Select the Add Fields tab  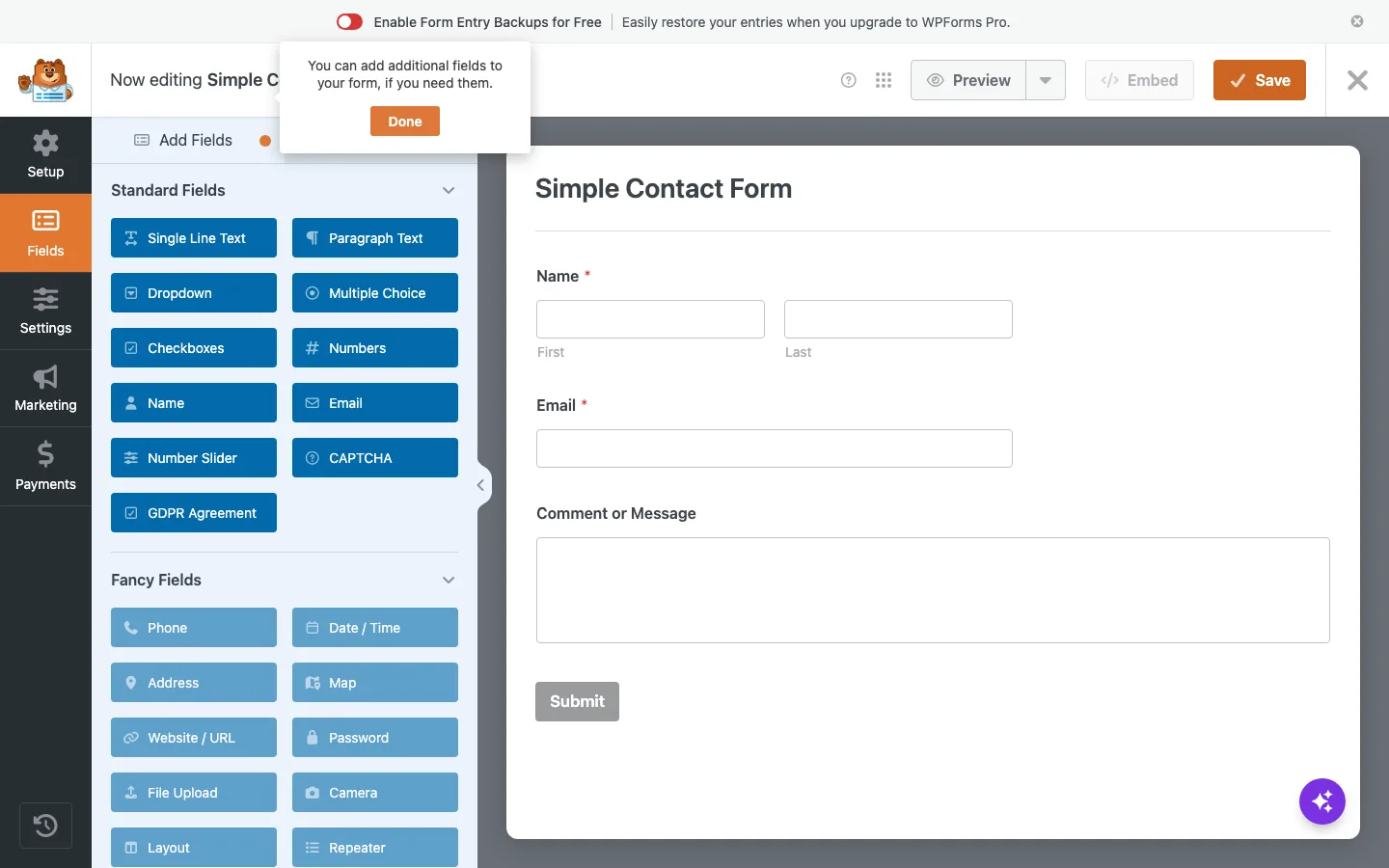click(x=183, y=140)
